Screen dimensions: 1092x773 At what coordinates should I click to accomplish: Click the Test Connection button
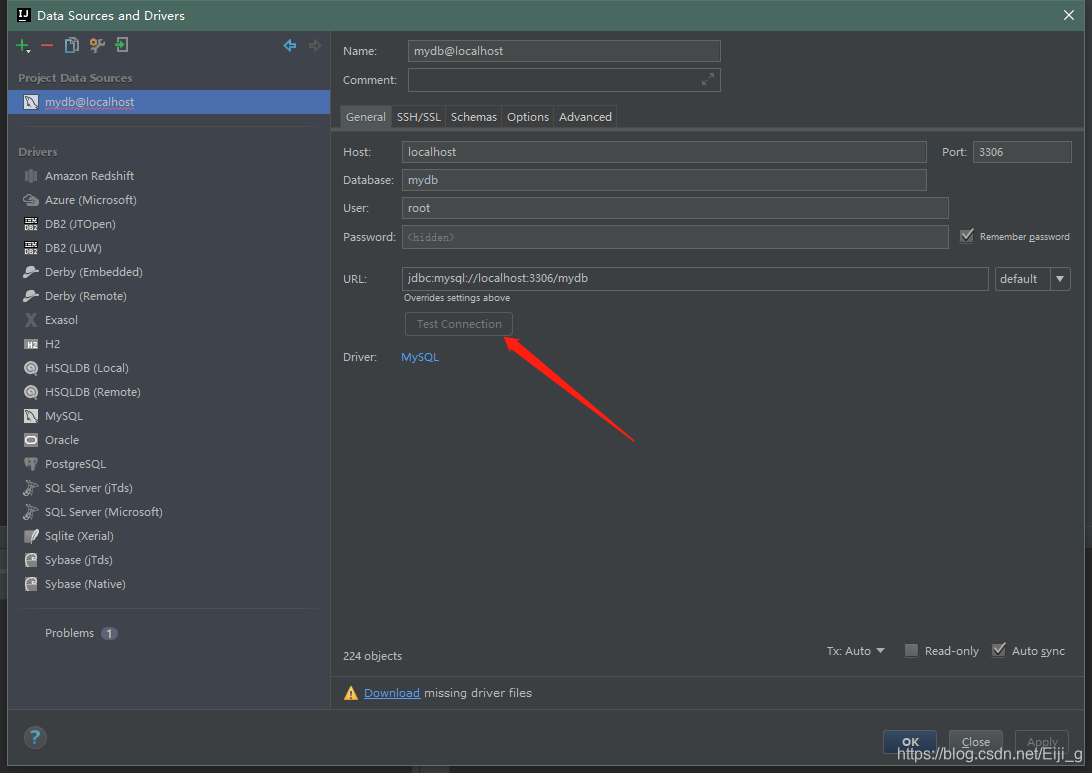tap(459, 324)
